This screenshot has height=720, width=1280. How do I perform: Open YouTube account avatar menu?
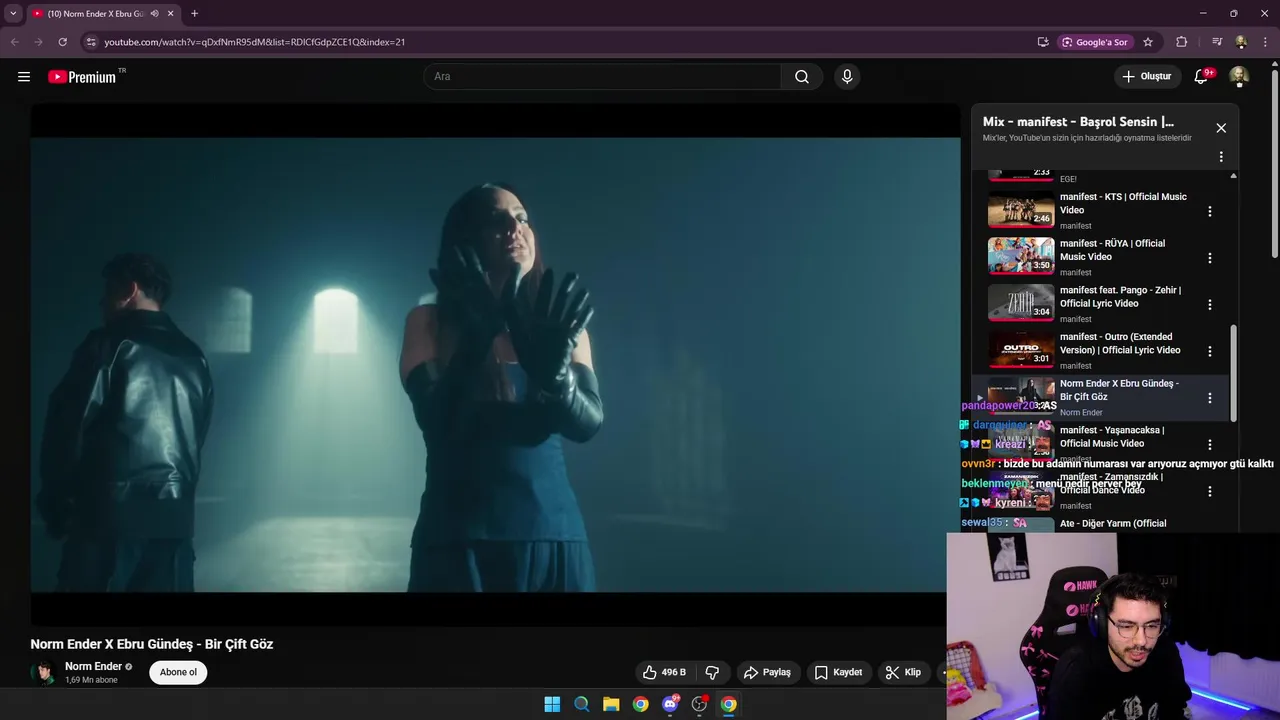tap(1239, 77)
